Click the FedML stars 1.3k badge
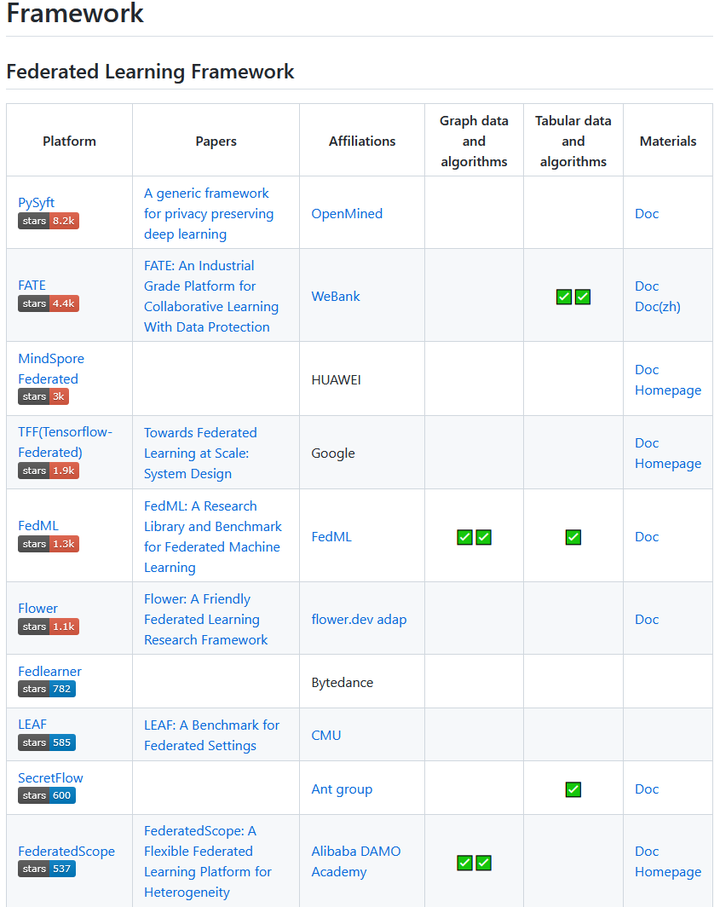Screen dimensions: 720x907 coord(48,544)
